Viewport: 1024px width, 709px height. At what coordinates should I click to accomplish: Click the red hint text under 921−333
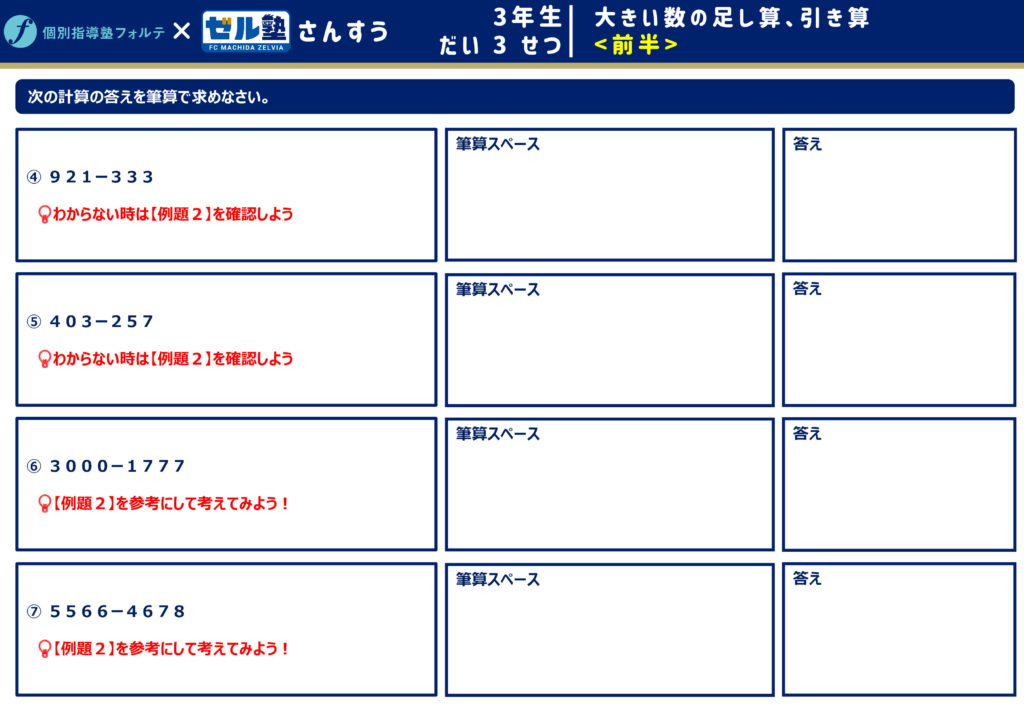click(x=172, y=214)
